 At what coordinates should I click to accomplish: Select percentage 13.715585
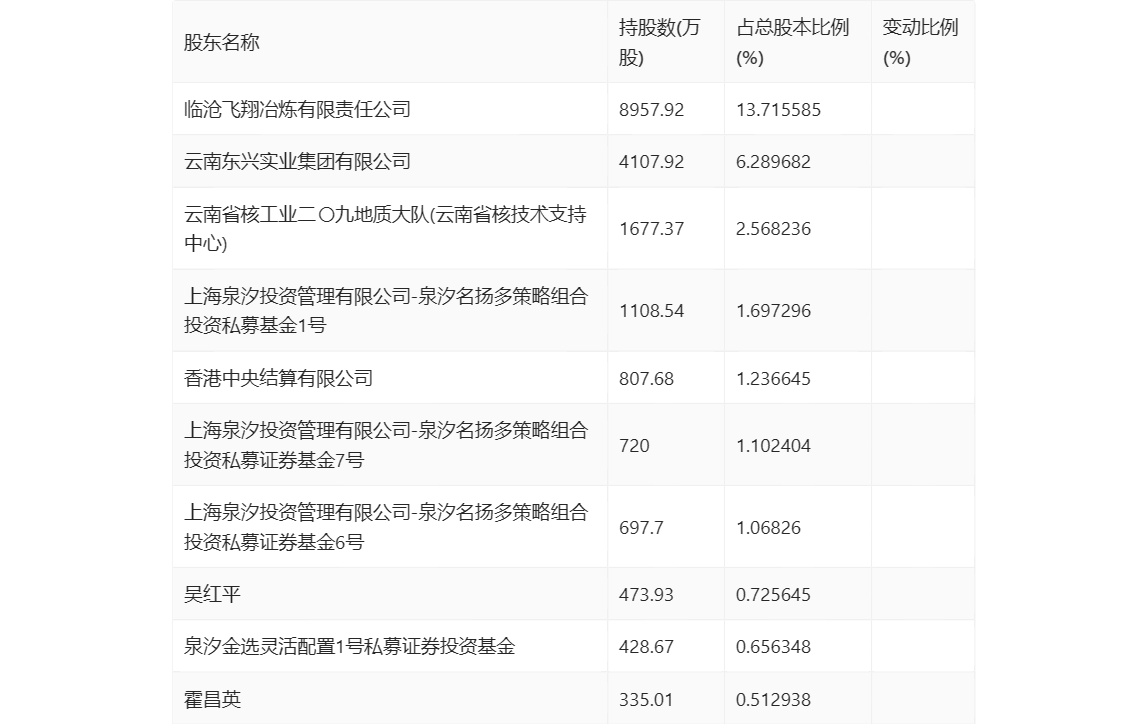coord(778,110)
